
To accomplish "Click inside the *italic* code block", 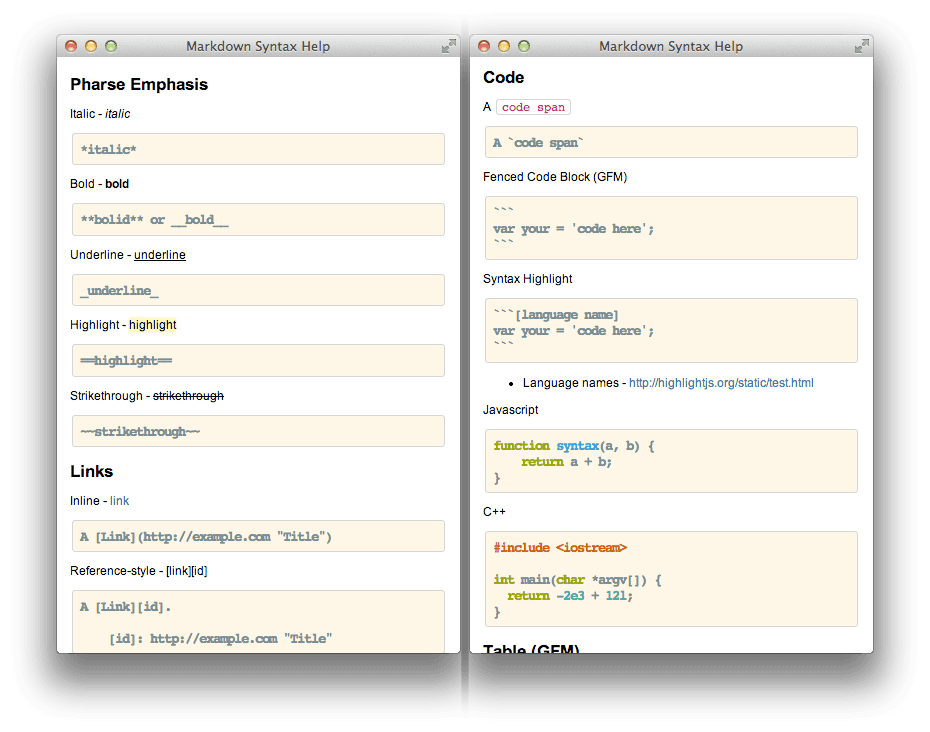I will click(x=258, y=149).
